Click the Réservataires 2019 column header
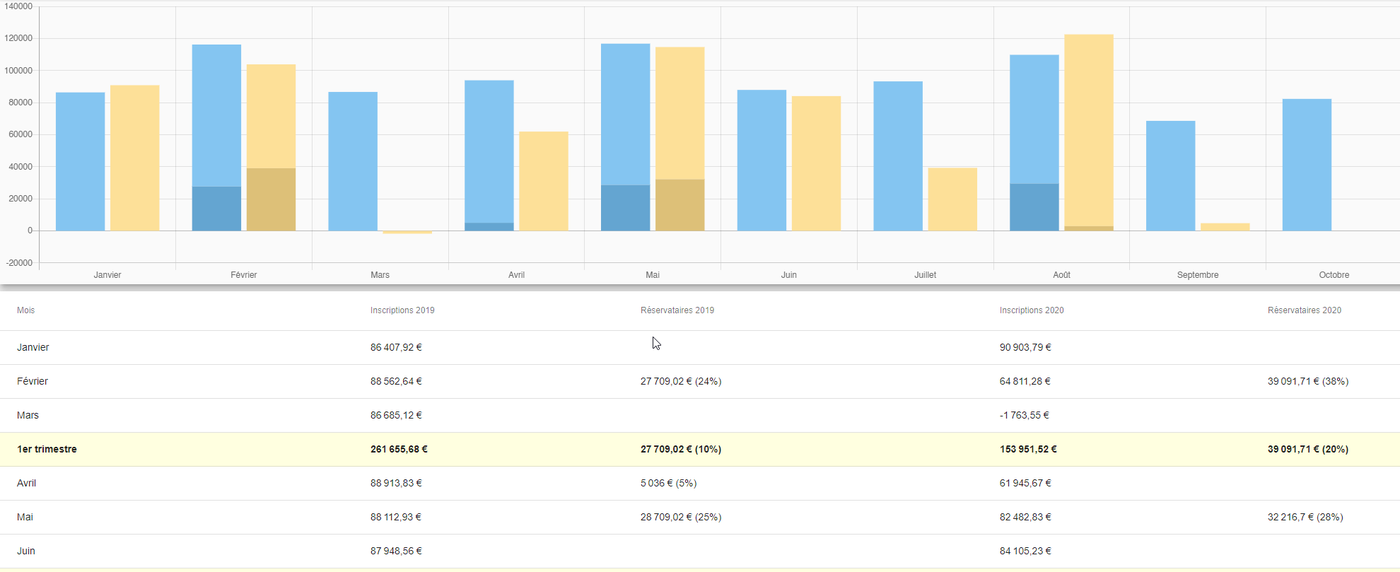This screenshot has height=572, width=1400. pos(677,310)
